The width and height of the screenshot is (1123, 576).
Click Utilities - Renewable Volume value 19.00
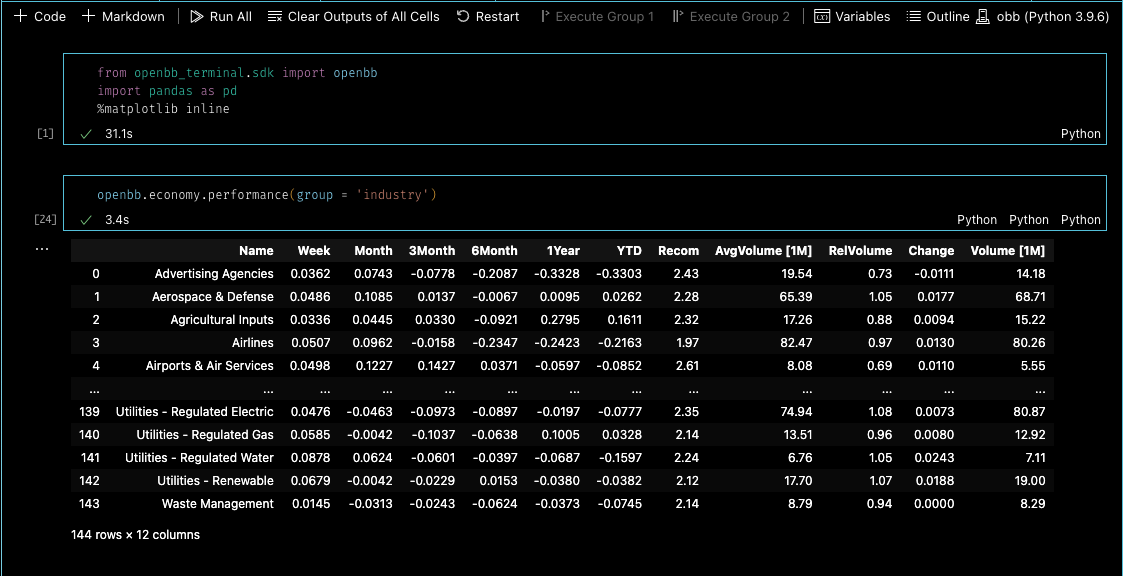pos(1030,480)
